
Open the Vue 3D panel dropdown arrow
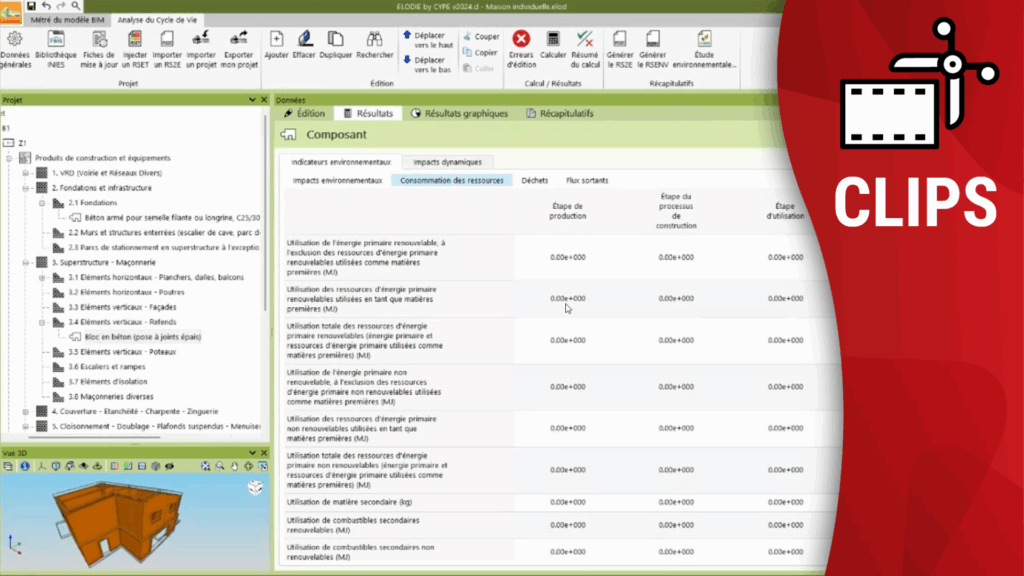(253, 453)
